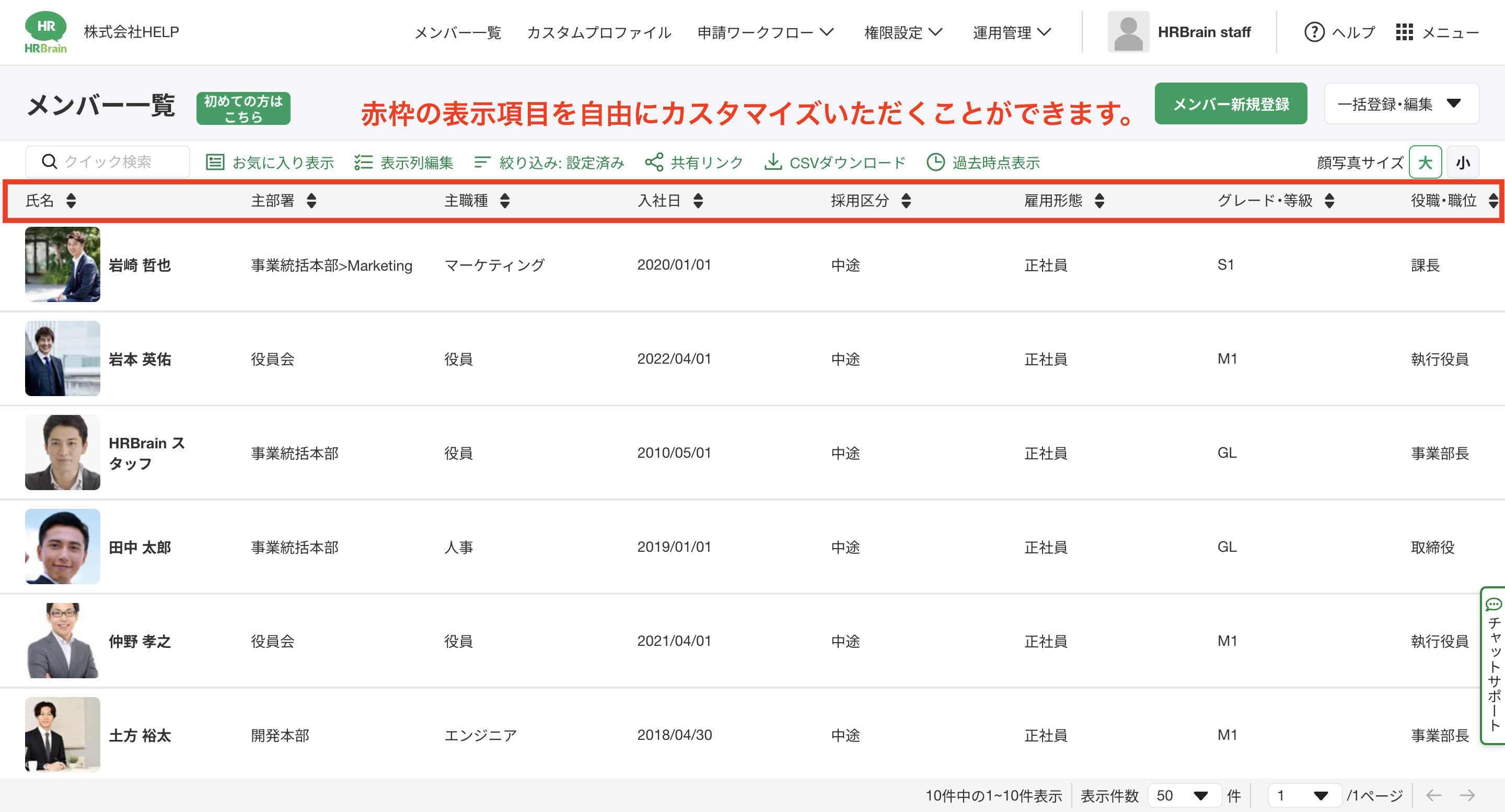Click 取締役 position cell
Viewport: 1505px width, 812px height.
1432,548
